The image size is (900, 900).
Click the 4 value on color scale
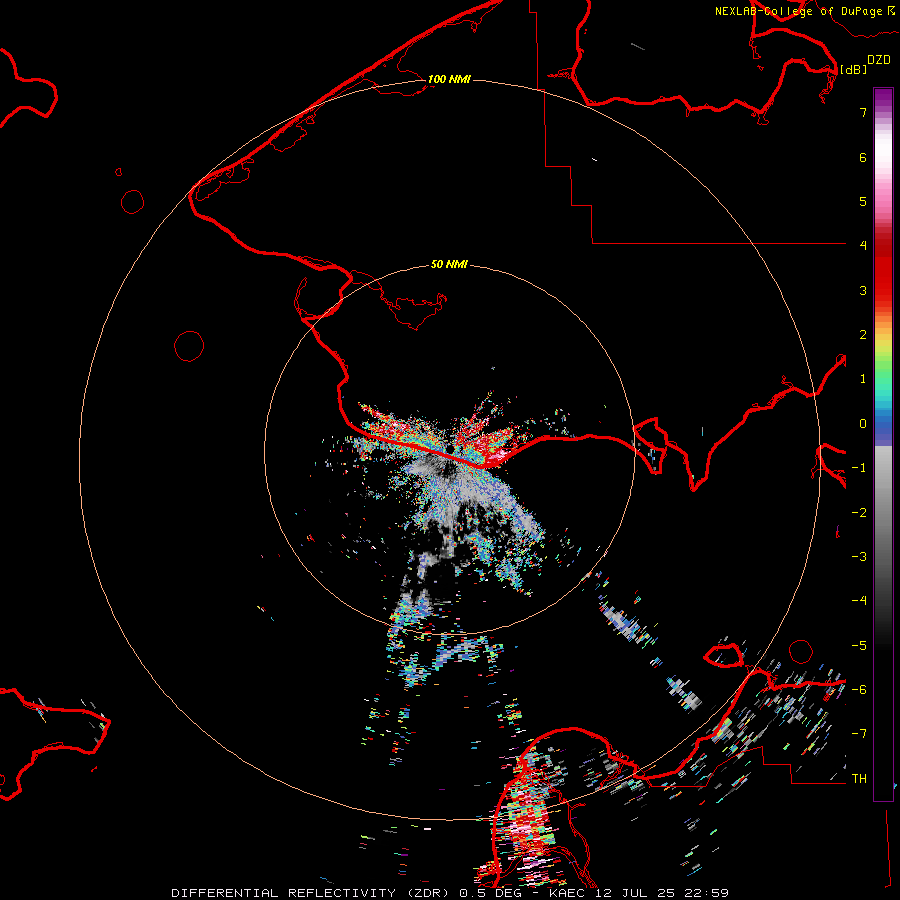(x=863, y=246)
